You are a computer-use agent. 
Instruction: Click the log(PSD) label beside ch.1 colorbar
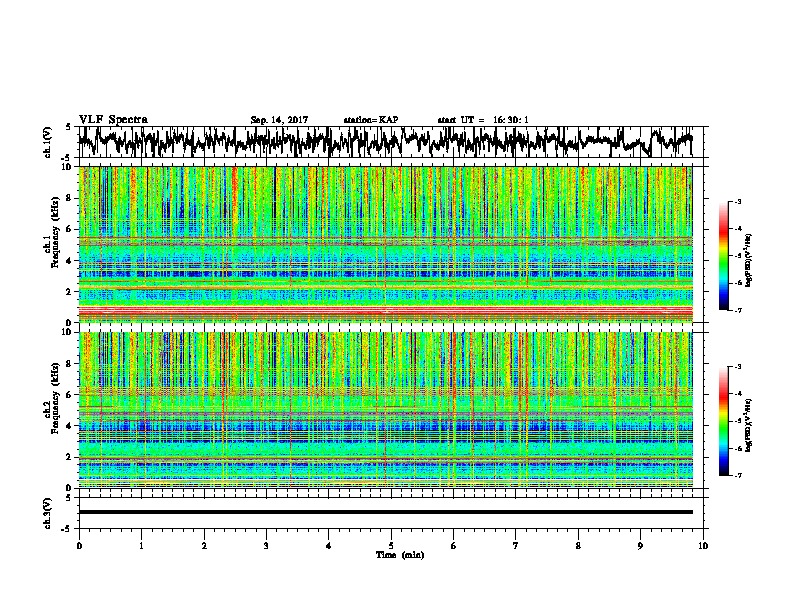point(750,260)
